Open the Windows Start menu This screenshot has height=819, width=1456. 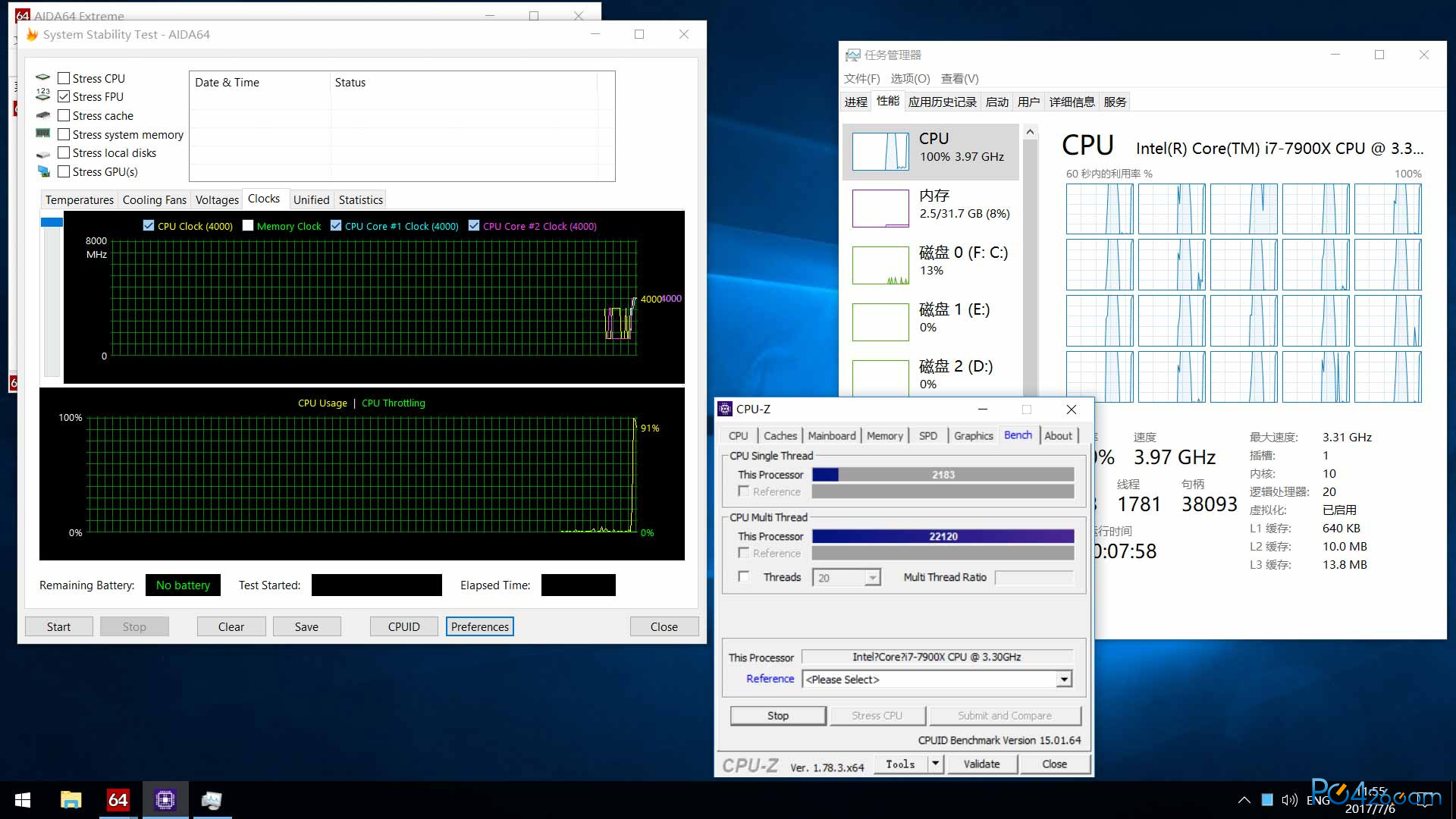[23, 800]
